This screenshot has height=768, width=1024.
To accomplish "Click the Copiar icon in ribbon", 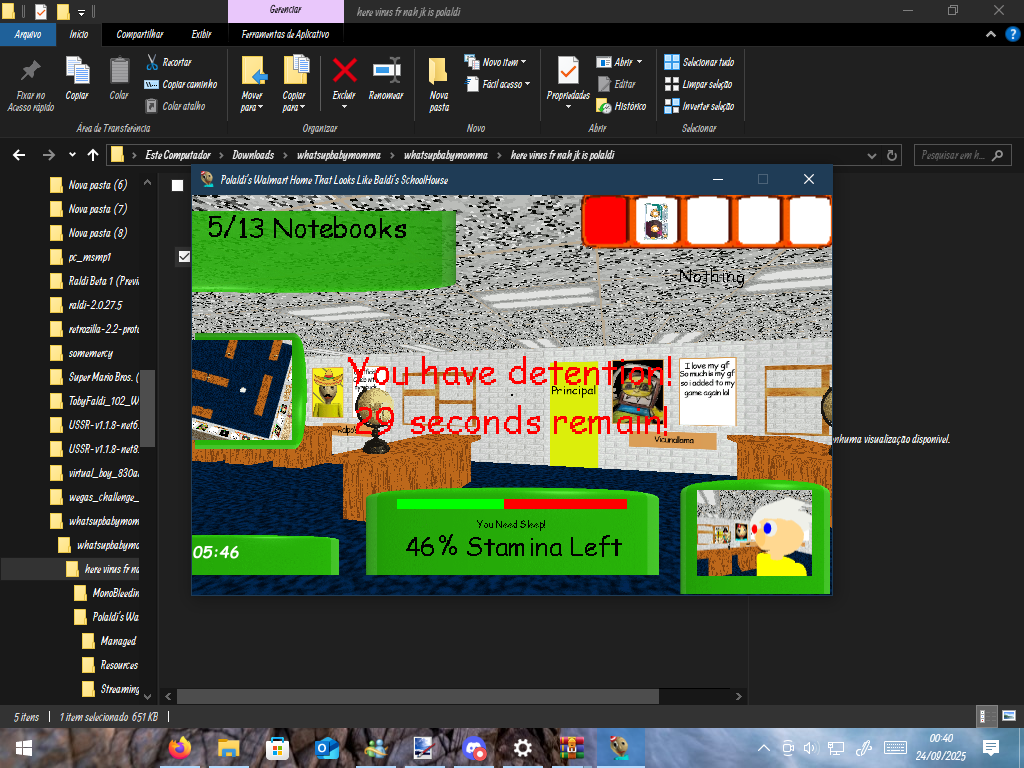I will 77,71.
